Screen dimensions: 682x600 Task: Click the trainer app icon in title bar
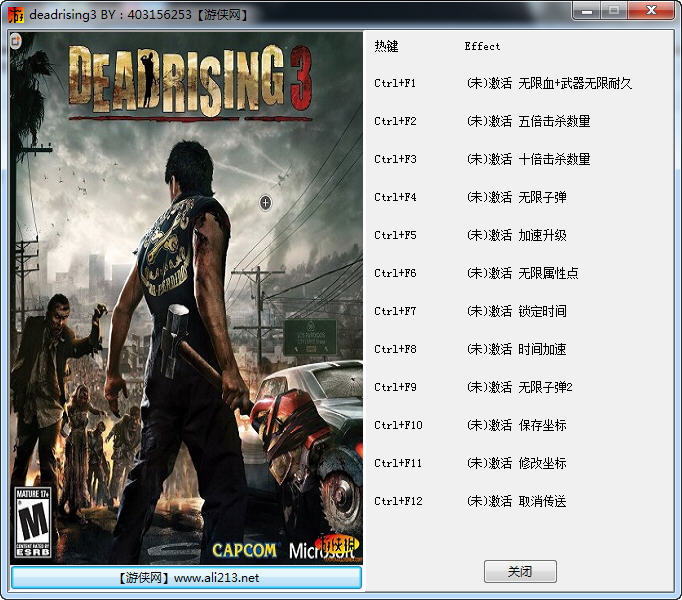click(16, 15)
